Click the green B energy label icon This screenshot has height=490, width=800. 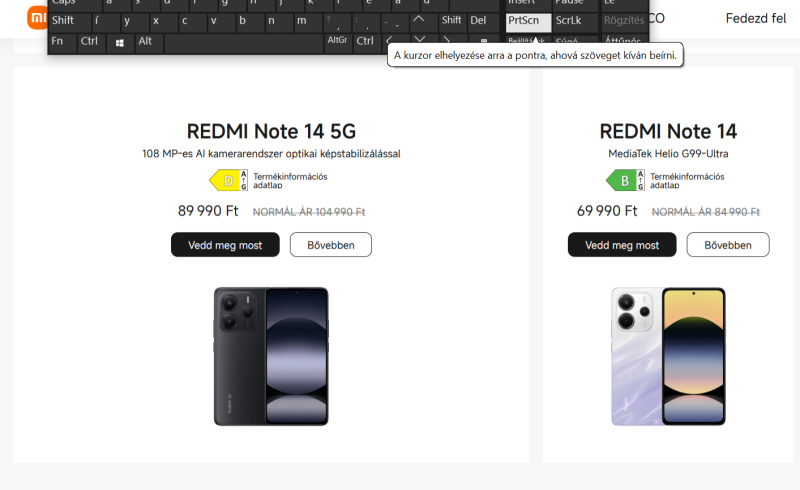point(626,181)
